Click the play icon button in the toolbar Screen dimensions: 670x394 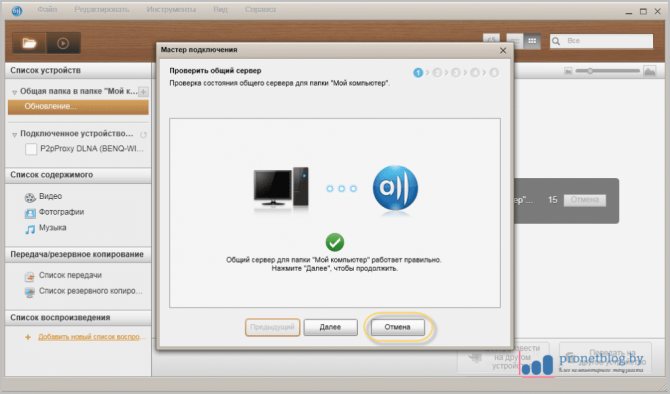pyautogui.click(x=63, y=43)
